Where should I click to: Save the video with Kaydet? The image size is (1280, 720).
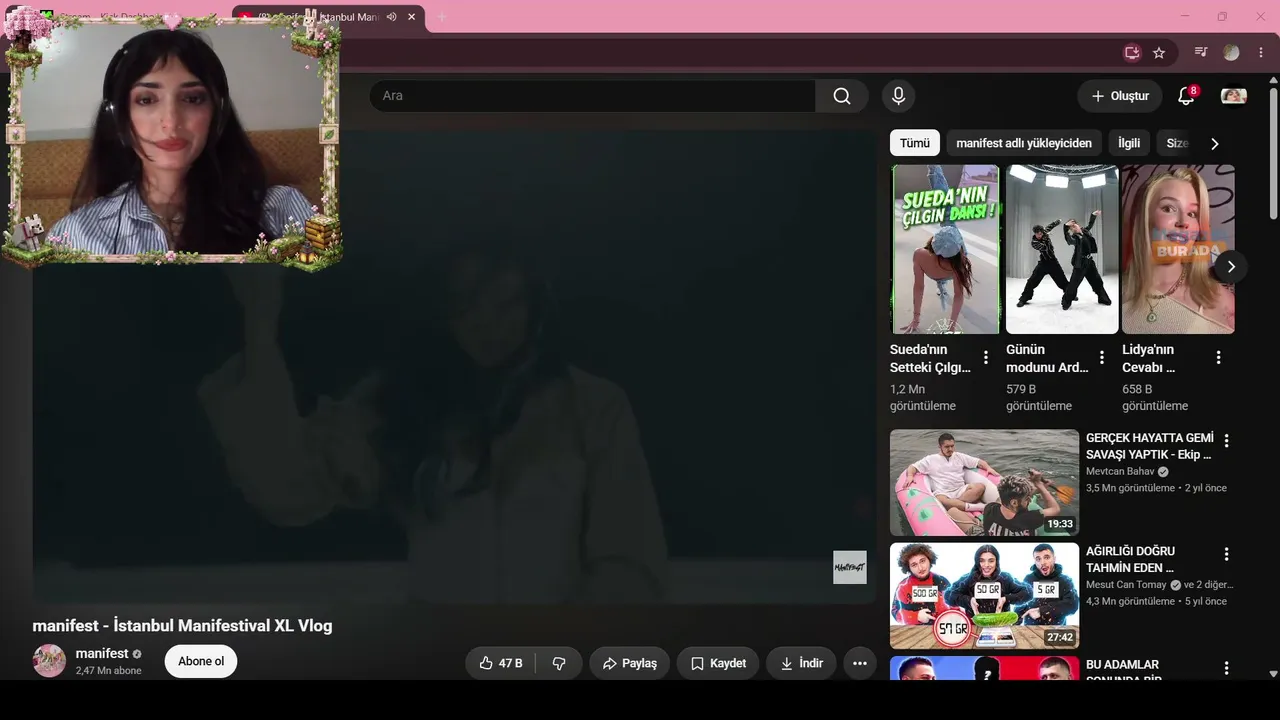[718, 663]
